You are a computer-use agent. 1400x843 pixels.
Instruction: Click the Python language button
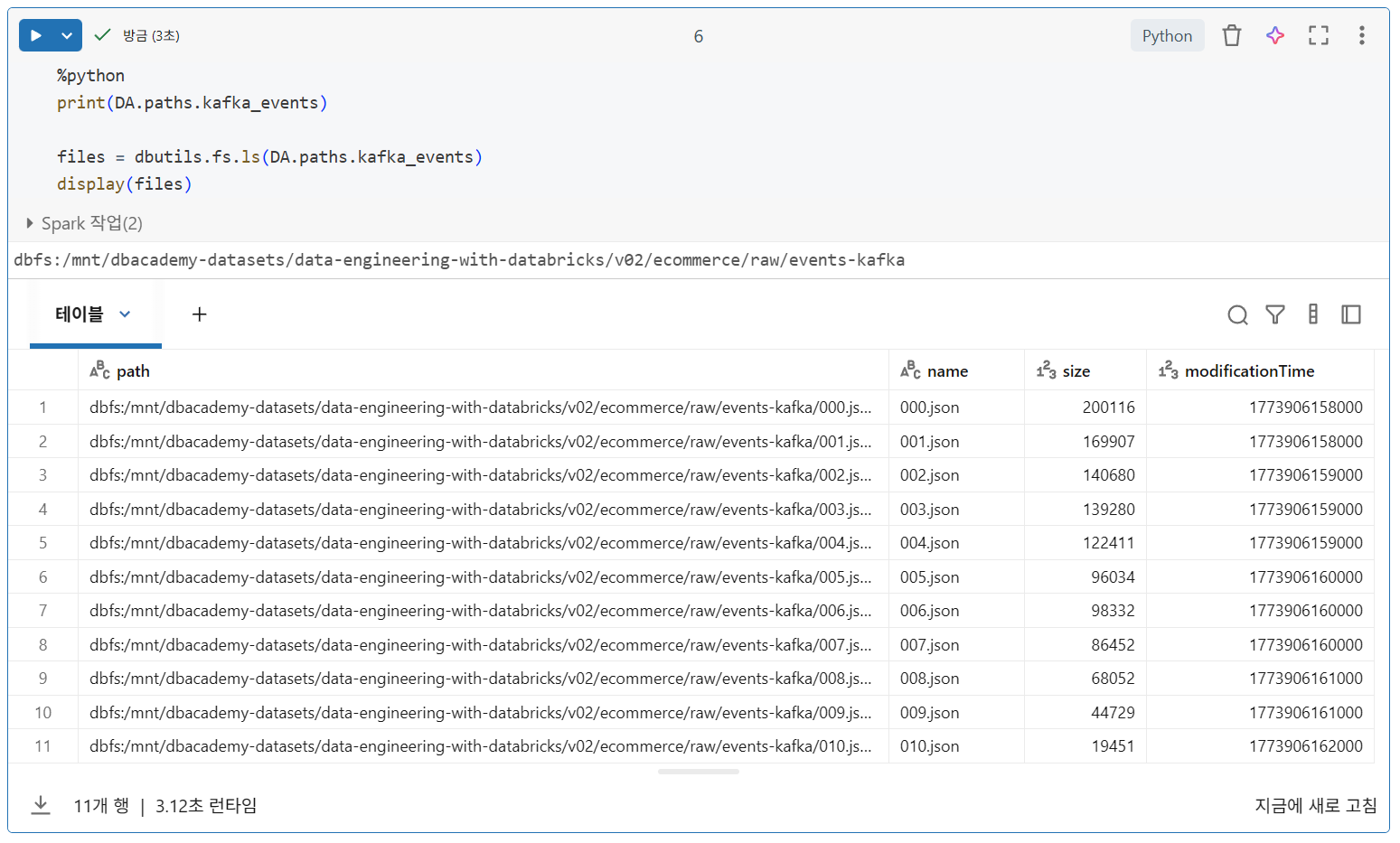1167,35
